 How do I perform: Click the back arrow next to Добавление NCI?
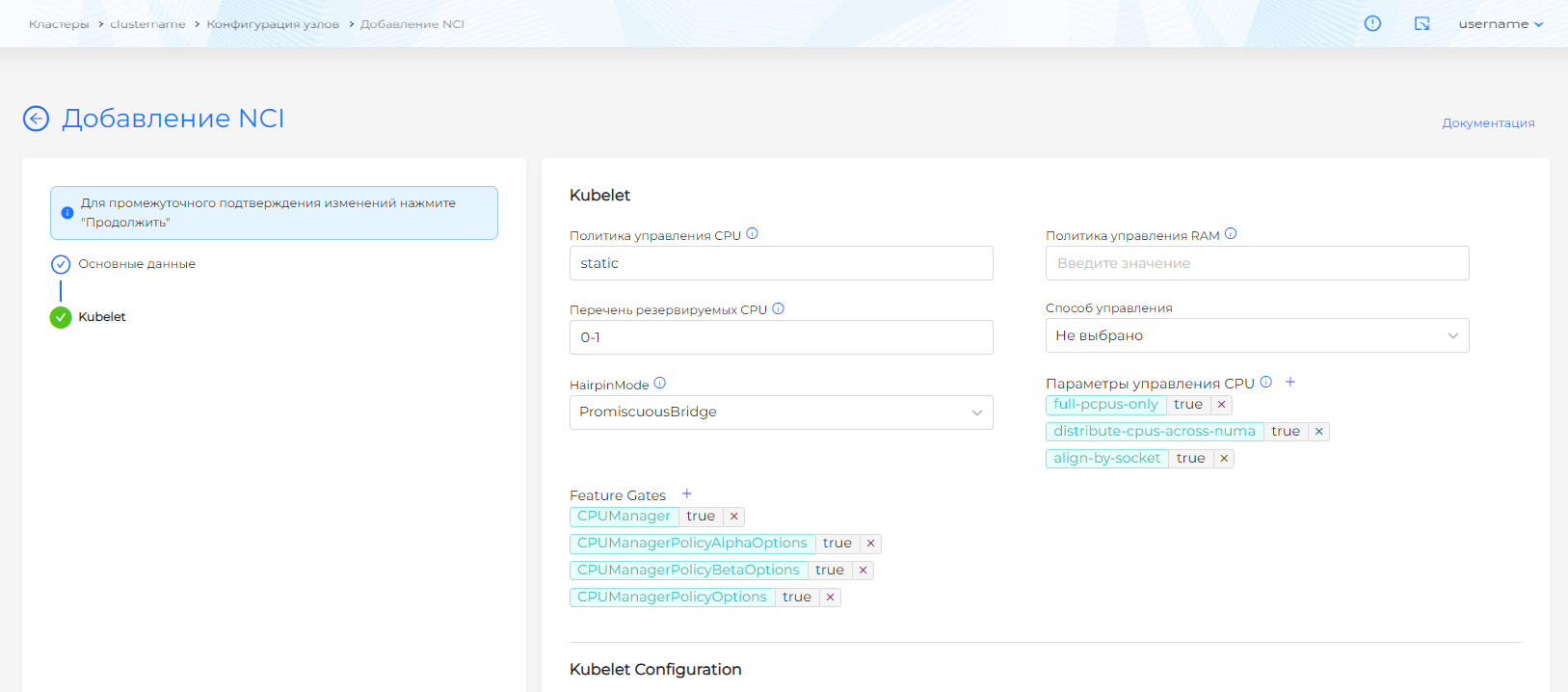tap(36, 119)
